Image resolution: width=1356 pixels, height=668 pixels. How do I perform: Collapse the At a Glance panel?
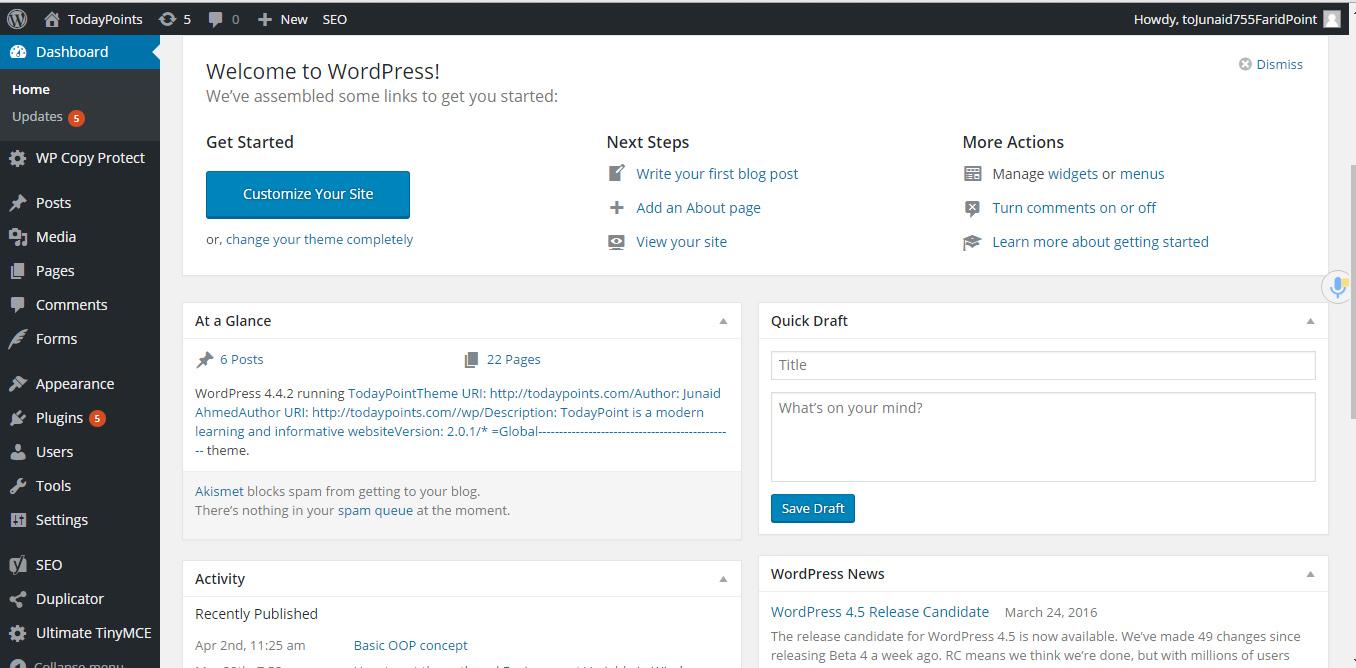723,320
